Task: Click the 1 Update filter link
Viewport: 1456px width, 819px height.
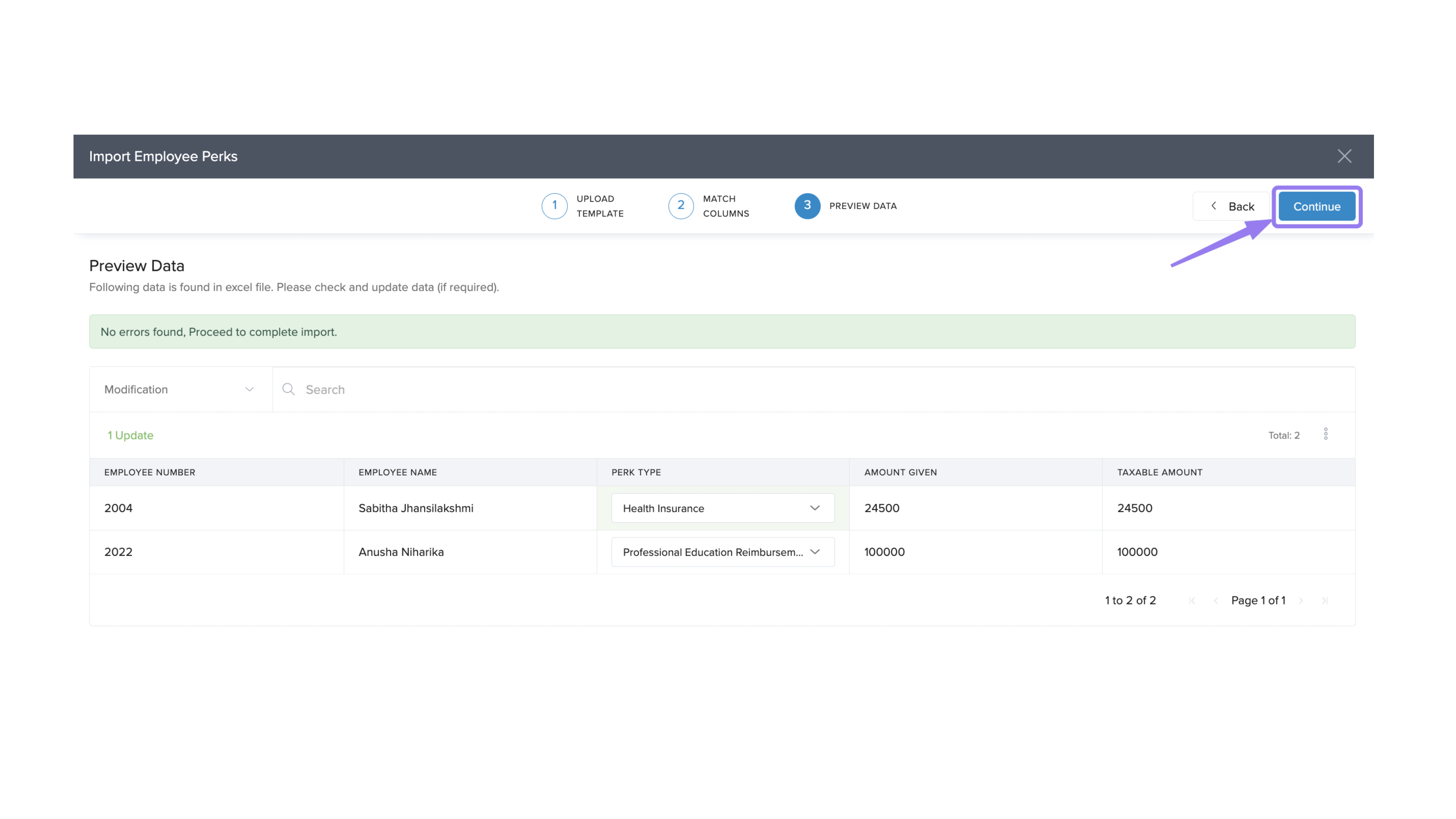Action: pos(131,435)
